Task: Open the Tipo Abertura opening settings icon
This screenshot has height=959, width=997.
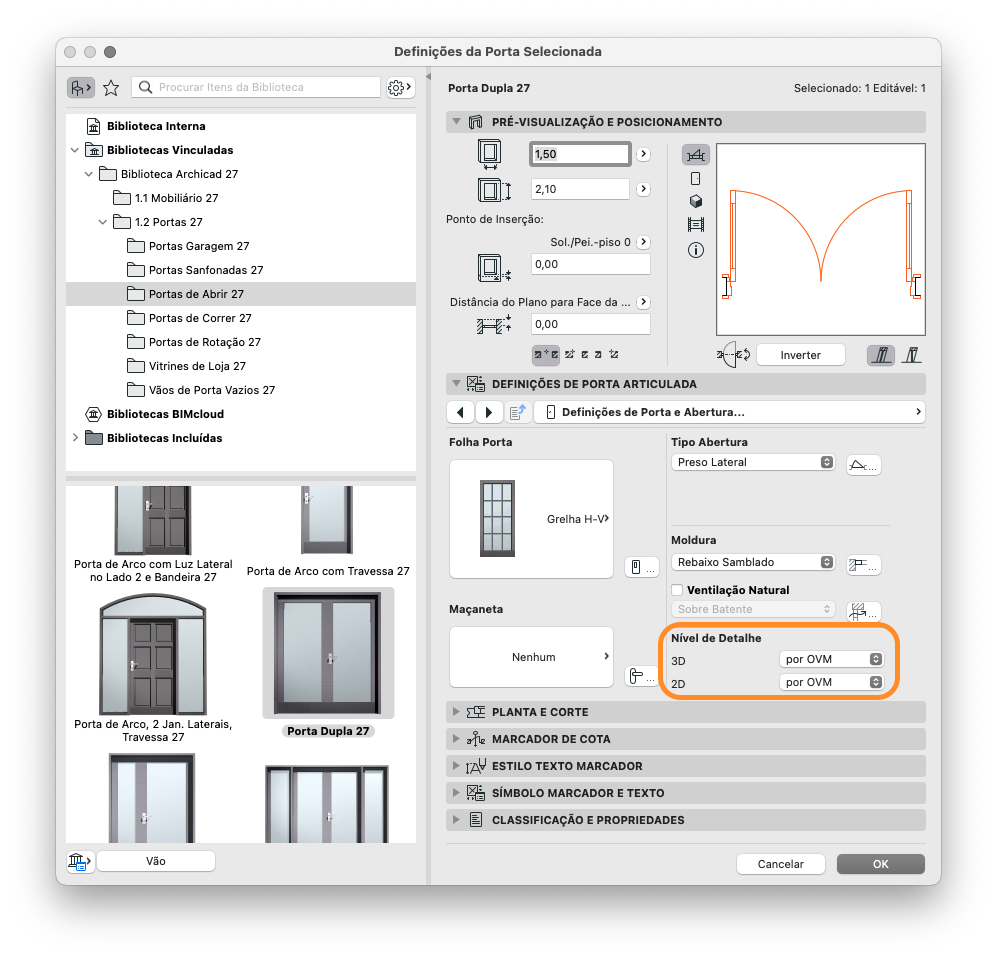Action: point(863,466)
